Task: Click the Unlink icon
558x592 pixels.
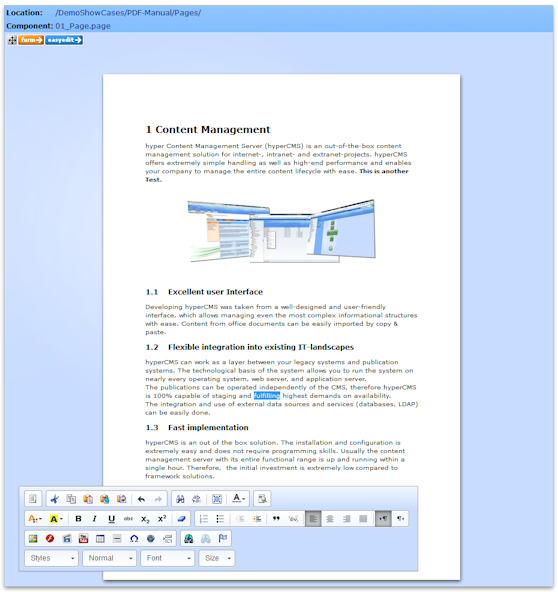Action: [x=205, y=539]
